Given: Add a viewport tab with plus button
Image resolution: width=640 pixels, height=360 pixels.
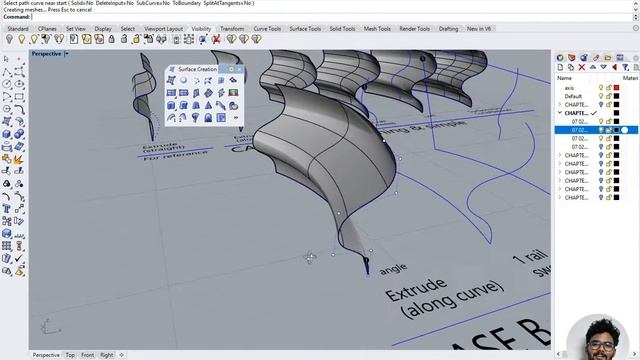Looking at the screenshot, I should pyautogui.click(x=122, y=355).
